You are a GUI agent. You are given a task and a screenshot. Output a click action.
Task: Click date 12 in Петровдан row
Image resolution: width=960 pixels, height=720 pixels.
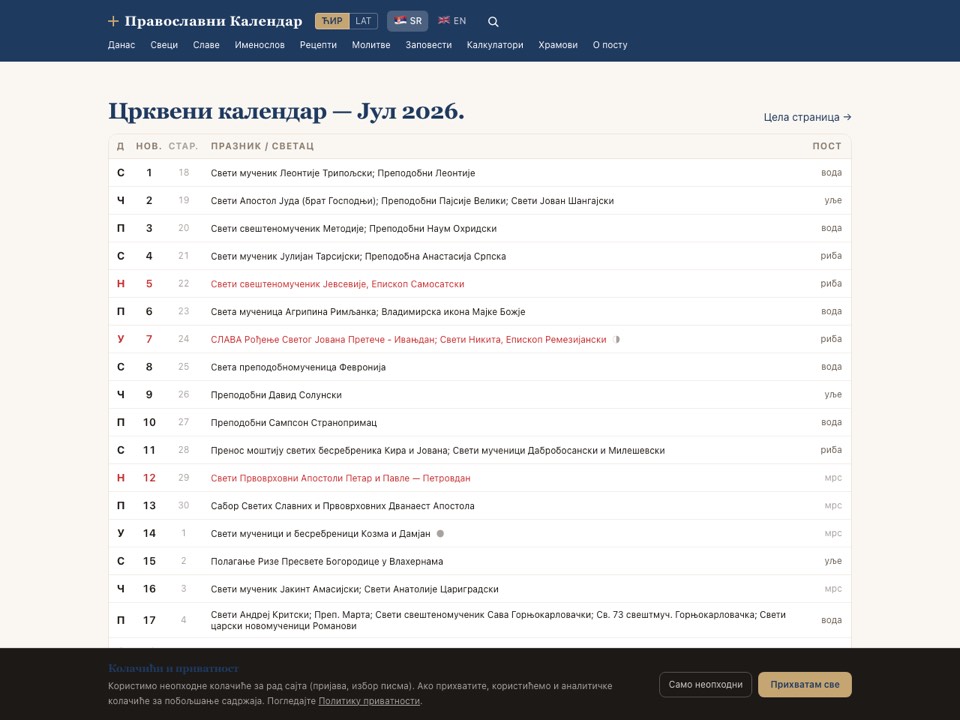(x=149, y=478)
